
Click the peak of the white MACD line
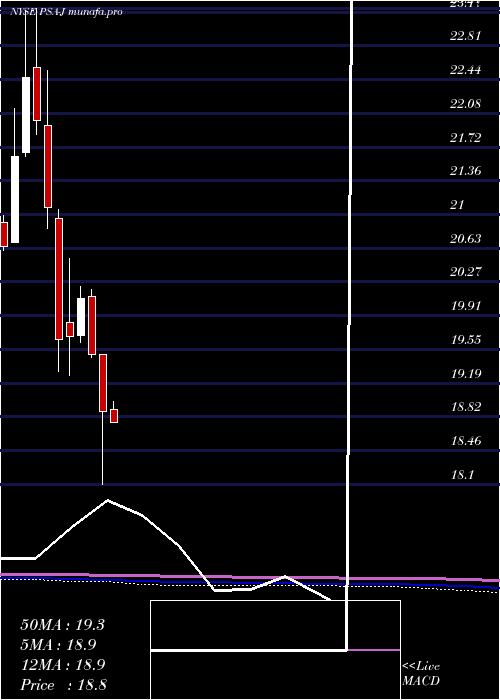(108, 500)
